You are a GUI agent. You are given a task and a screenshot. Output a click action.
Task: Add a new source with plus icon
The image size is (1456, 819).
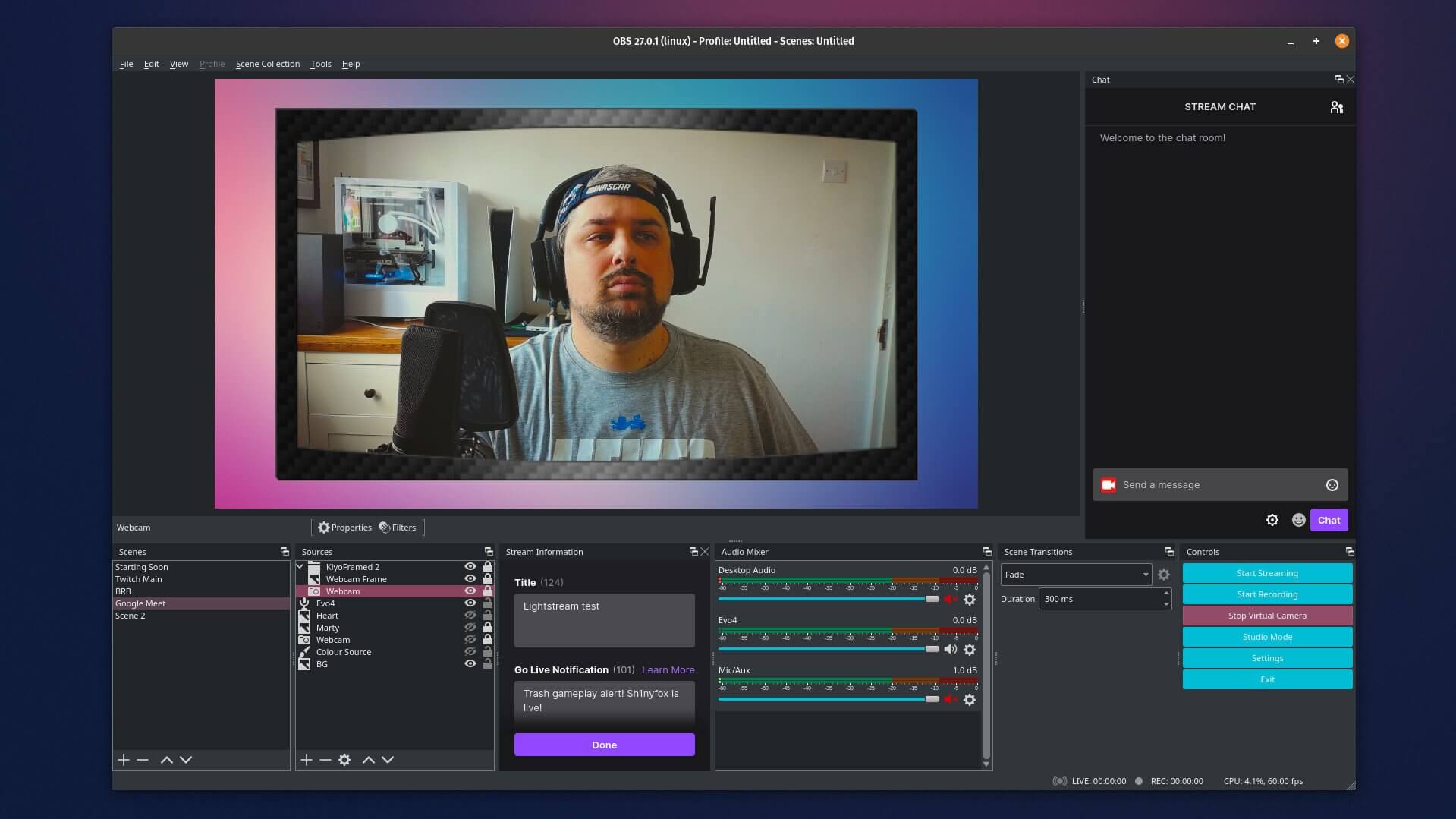[x=307, y=760]
